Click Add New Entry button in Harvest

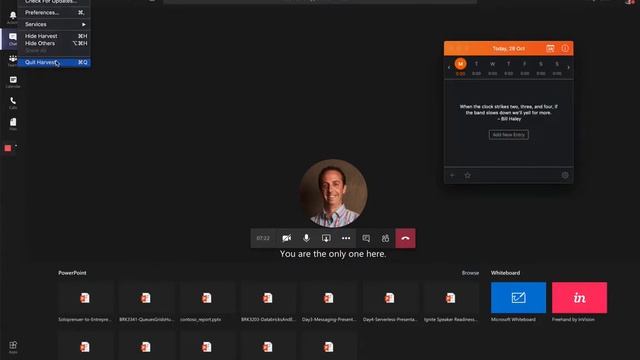(x=509, y=135)
